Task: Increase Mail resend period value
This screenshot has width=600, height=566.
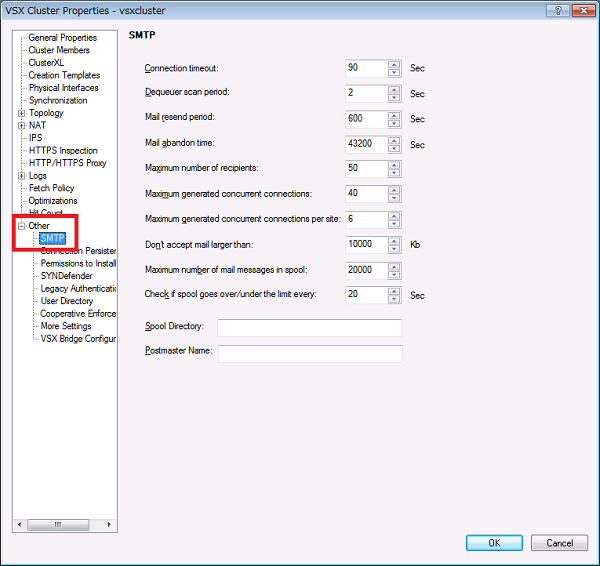Action: point(394,115)
